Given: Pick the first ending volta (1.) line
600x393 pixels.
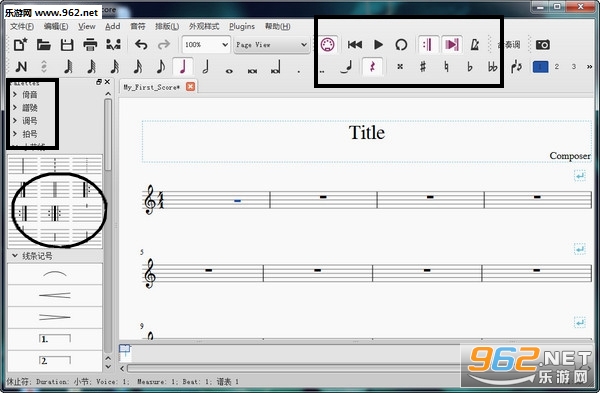Looking at the screenshot, I should coord(55,339).
